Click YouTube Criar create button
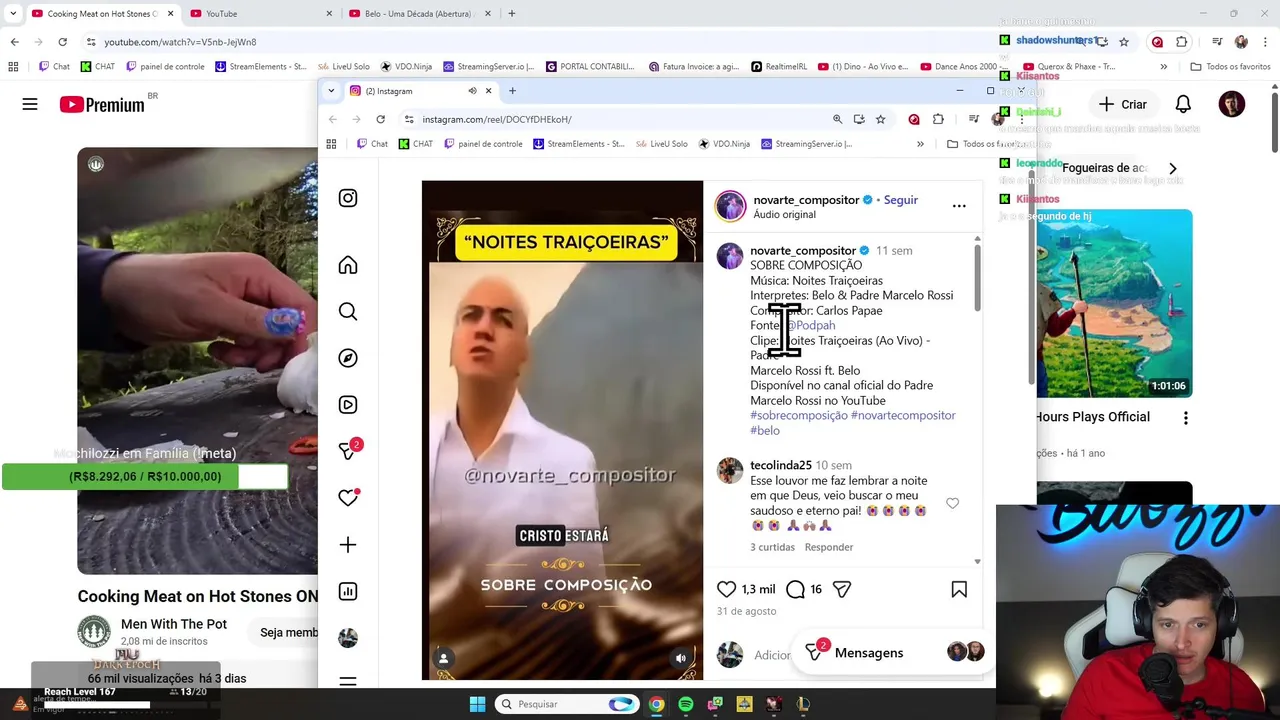Viewport: 1280px width, 720px height. [1122, 104]
